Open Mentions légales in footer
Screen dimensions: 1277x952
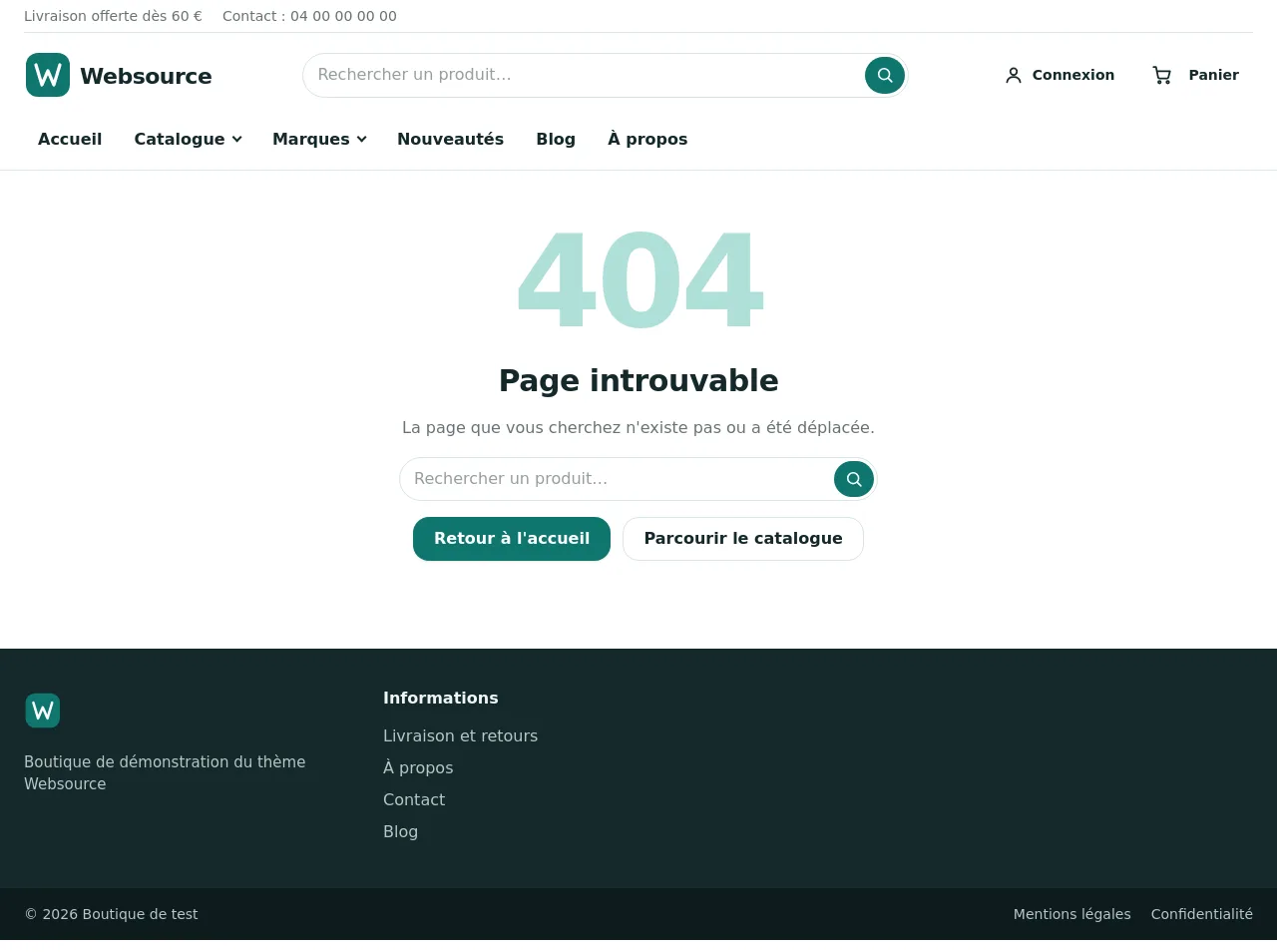tap(1071, 914)
